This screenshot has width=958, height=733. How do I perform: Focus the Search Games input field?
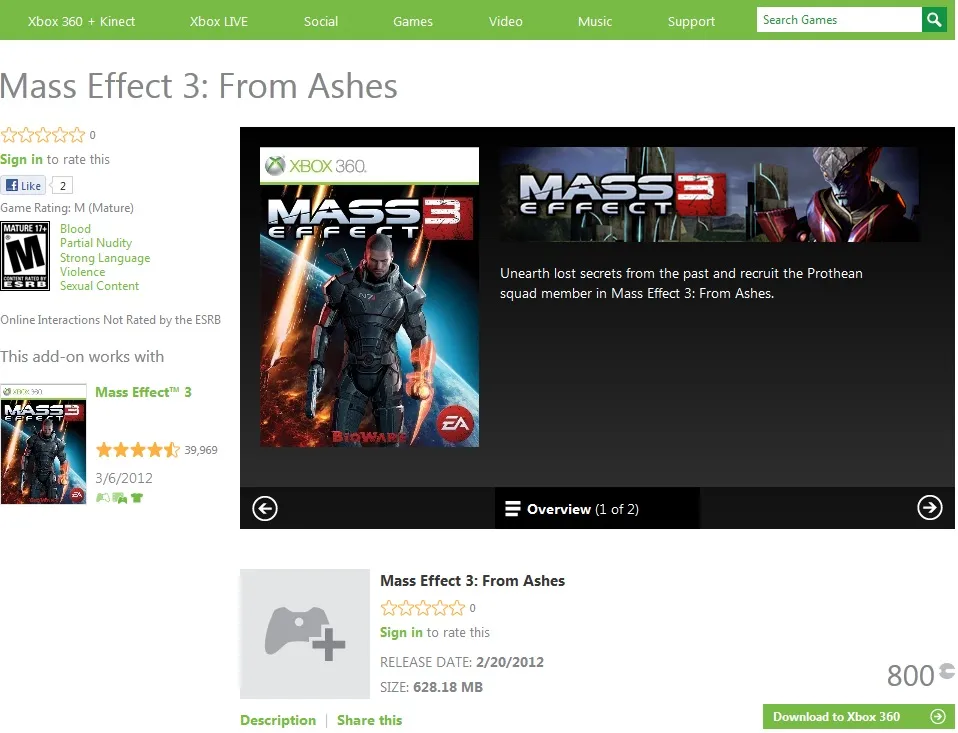click(x=838, y=20)
